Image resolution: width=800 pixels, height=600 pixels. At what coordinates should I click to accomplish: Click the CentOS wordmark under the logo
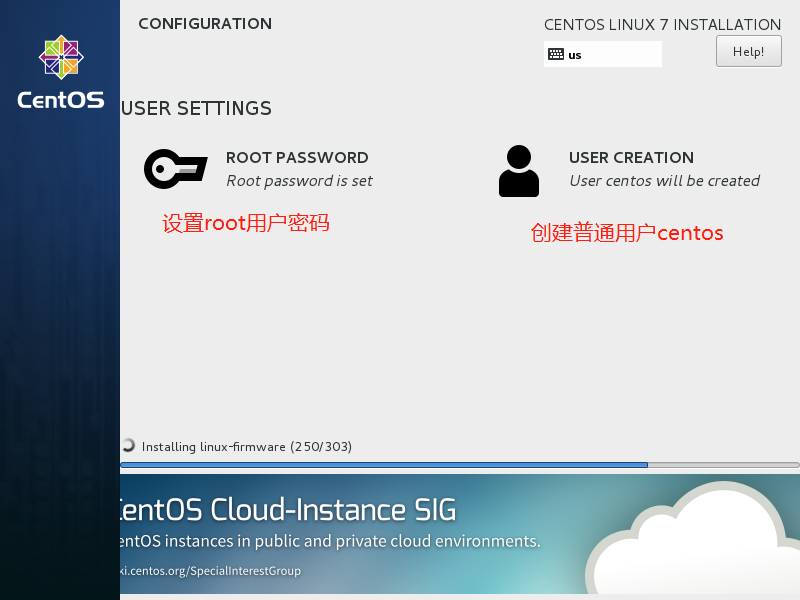pos(61,100)
